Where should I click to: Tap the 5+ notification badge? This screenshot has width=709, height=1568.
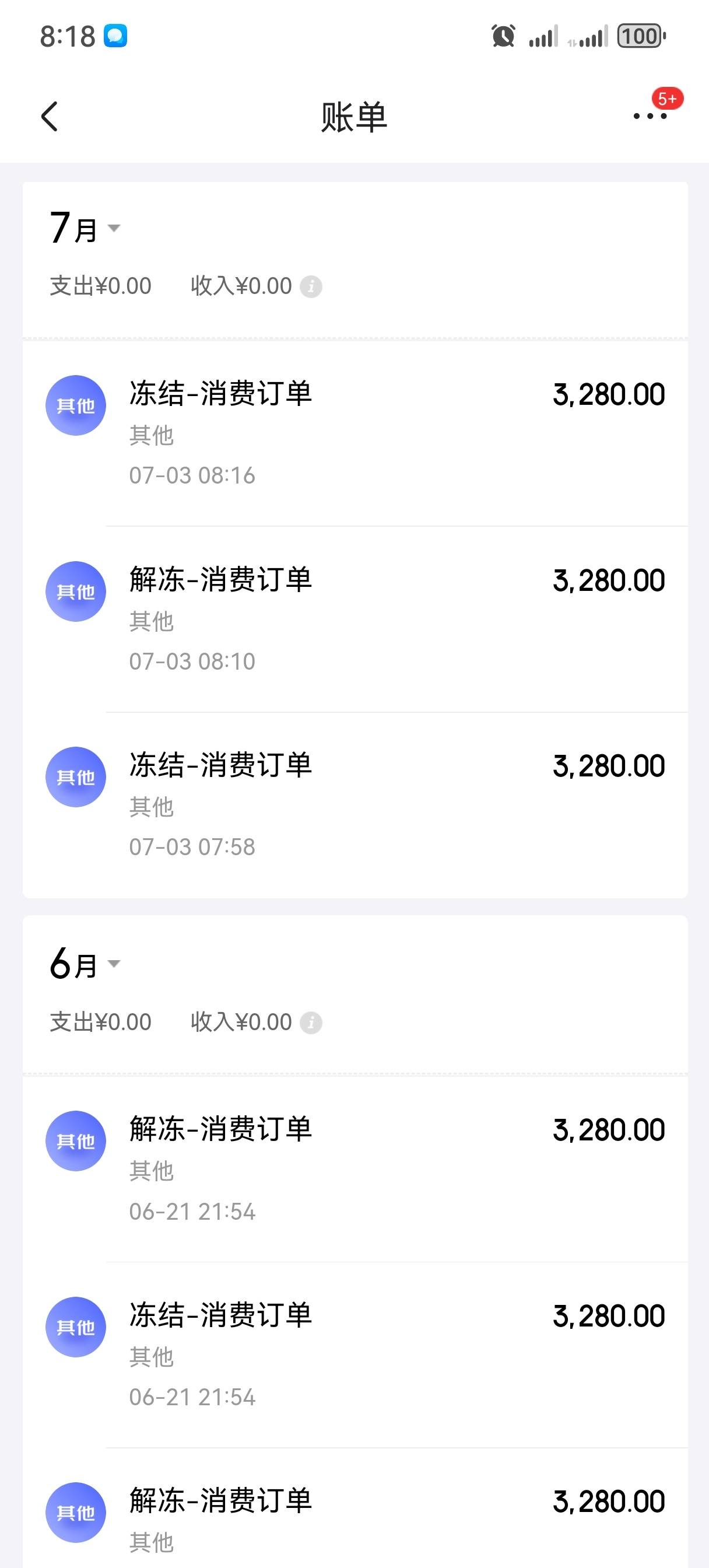(667, 99)
